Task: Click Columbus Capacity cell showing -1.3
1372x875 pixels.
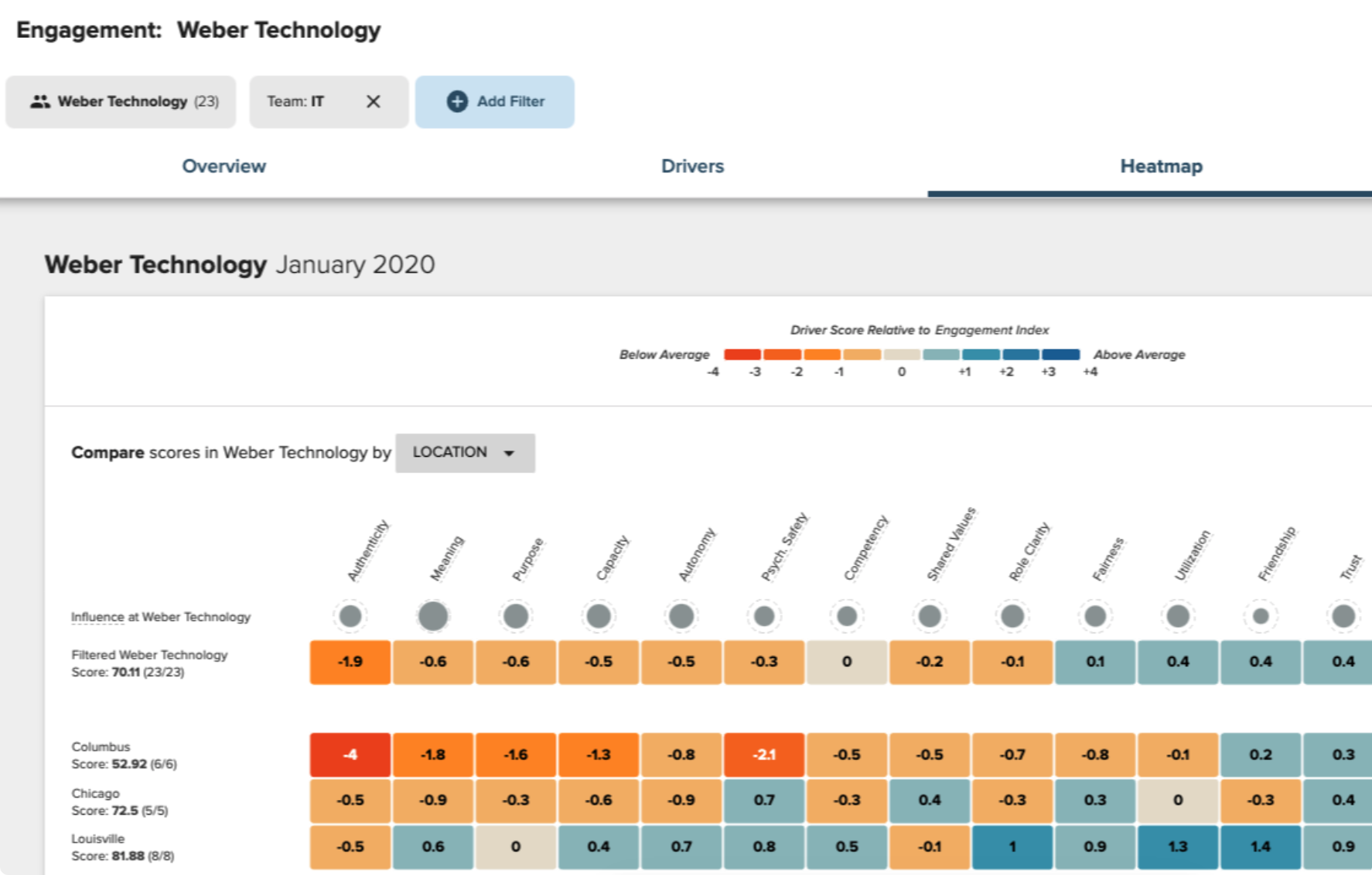Action: tap(599, 754)
